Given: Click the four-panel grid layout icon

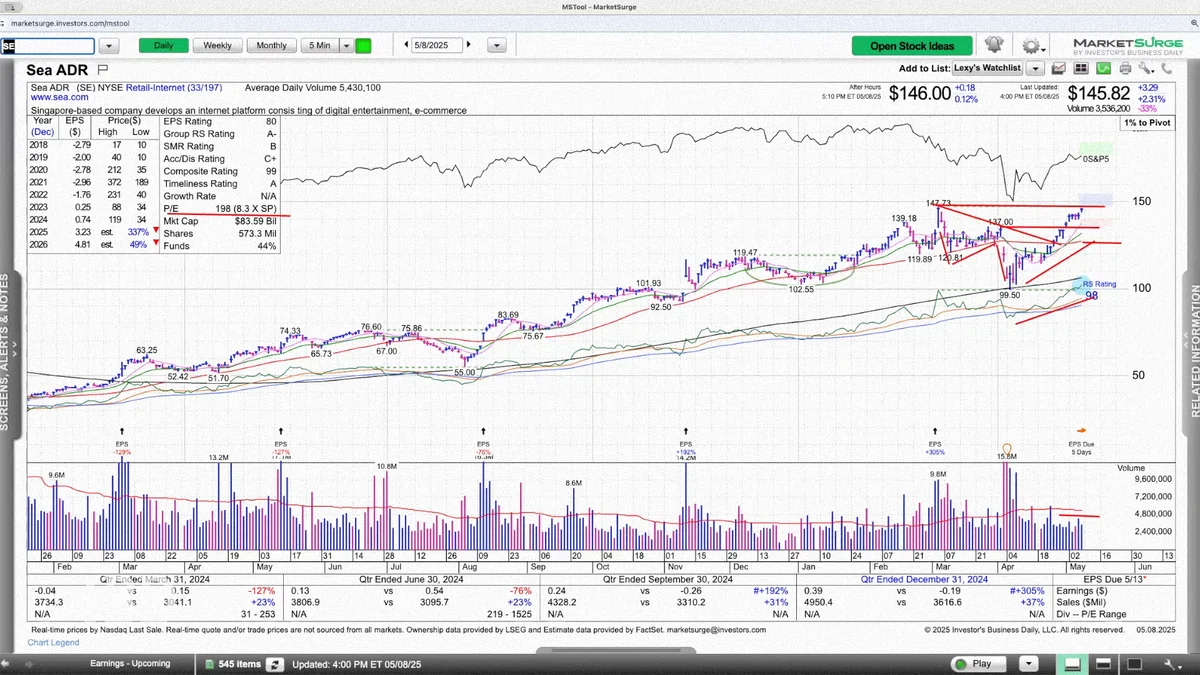Looking at the screenshot, I should click(1081, 68).
